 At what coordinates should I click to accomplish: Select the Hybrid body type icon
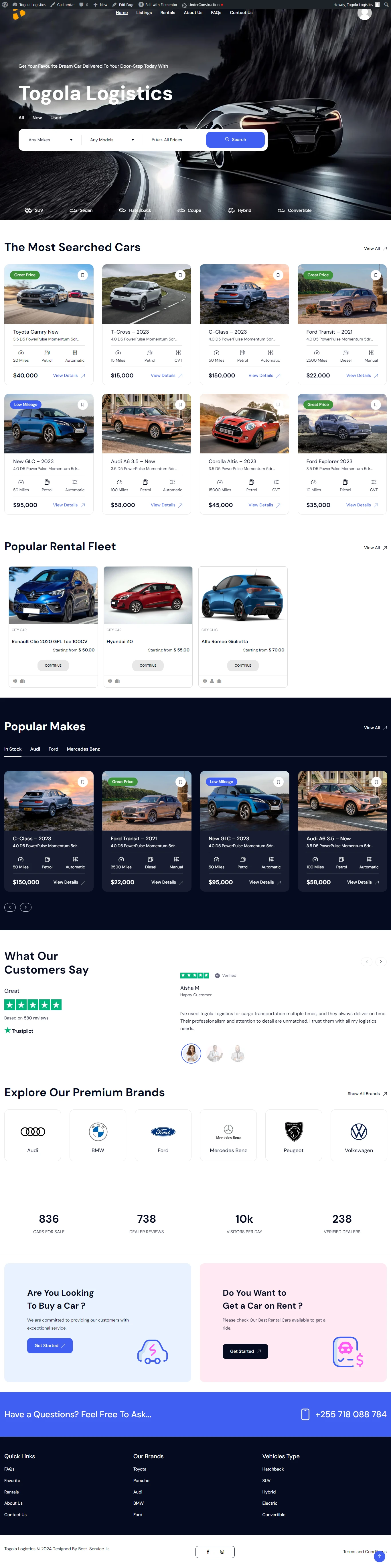tap(240, 210)
